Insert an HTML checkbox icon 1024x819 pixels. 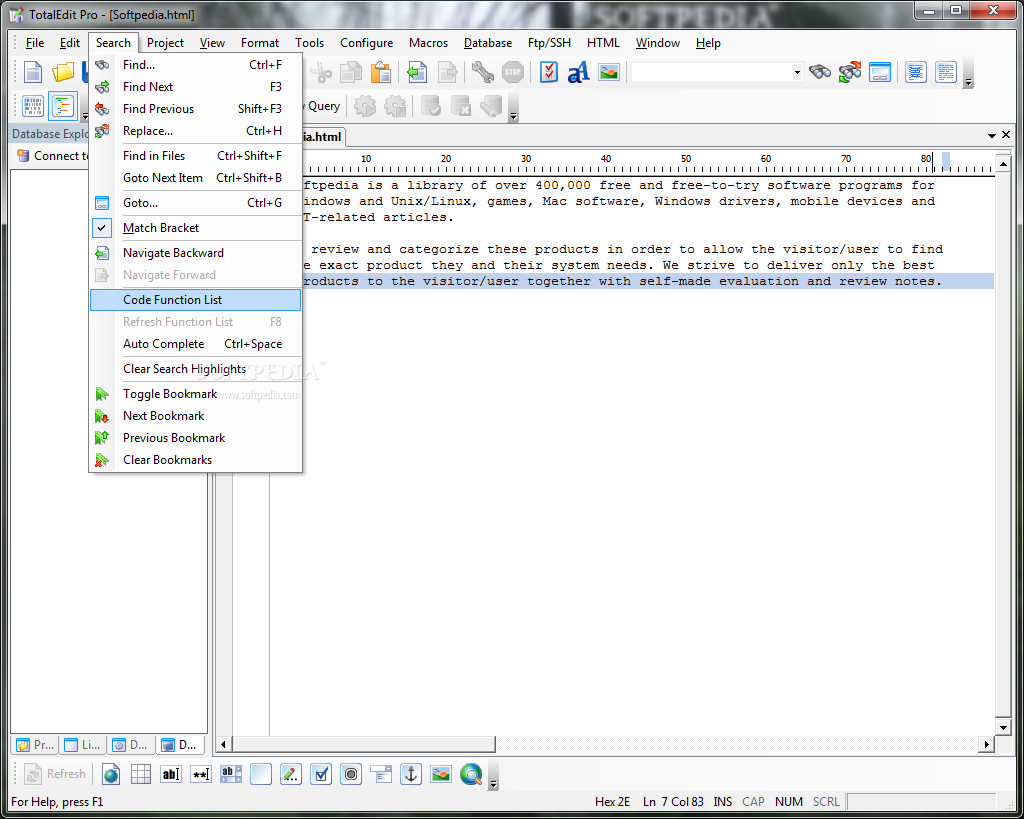(321, 774)
